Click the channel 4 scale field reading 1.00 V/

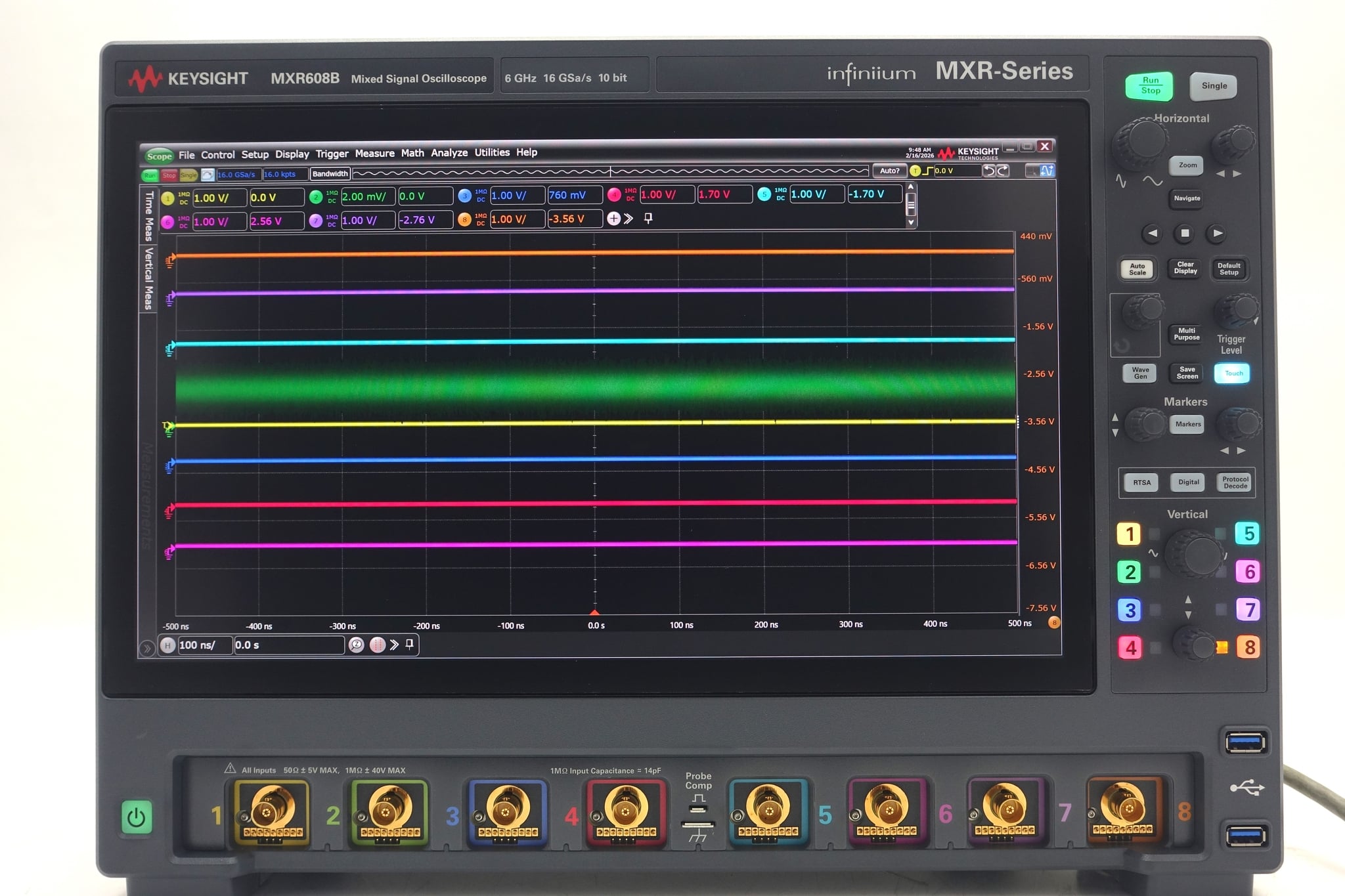click(667, 194)
